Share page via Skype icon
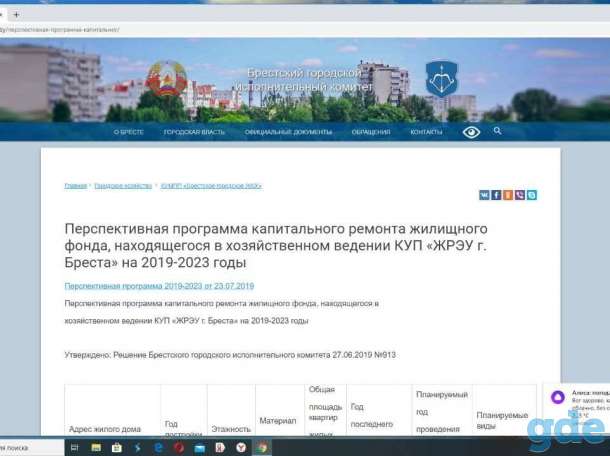This screenshot has height=456, width=610. pyautogui.click(x=532, y=195)
